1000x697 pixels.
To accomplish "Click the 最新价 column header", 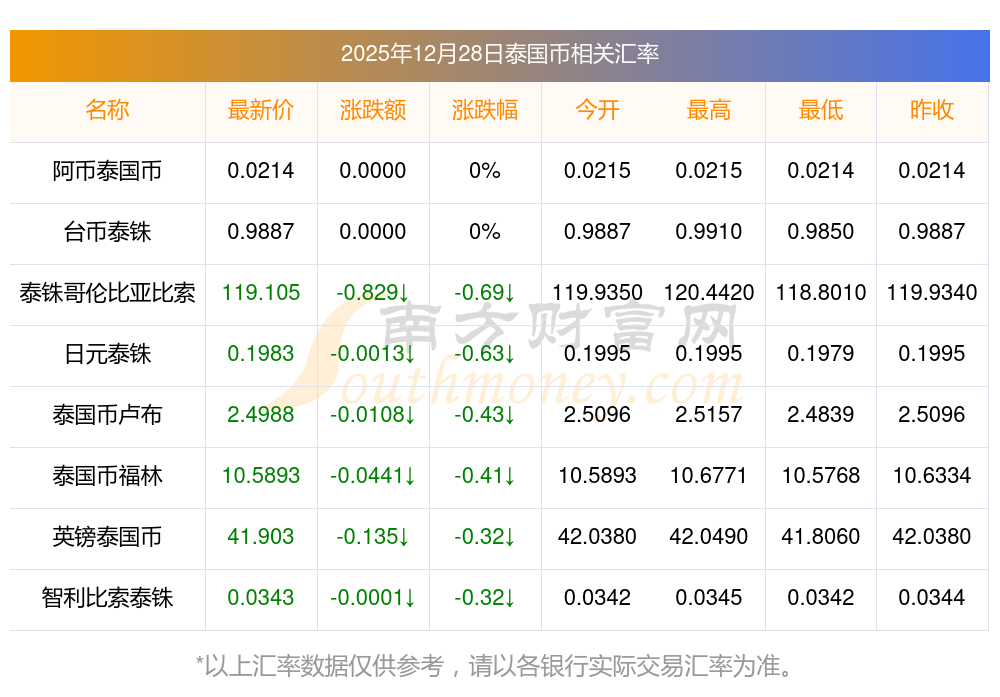I will 261,110.
